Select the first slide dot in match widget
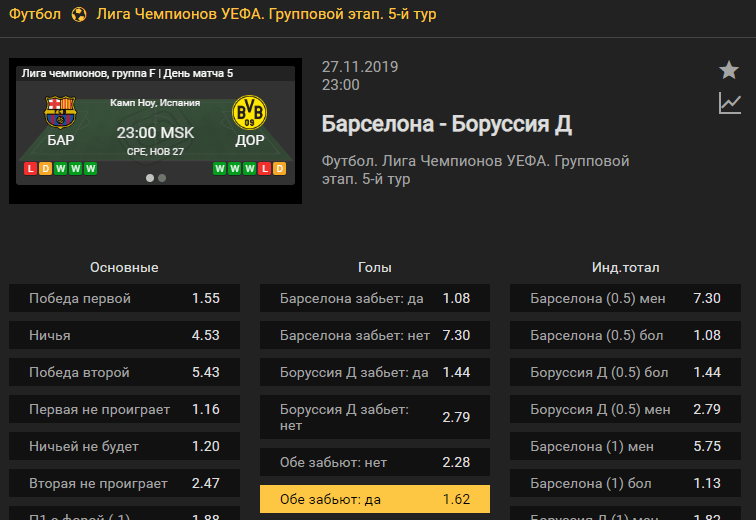Viewport: 756px width, 520px height. pyautogui.click(x=150, y=178)
